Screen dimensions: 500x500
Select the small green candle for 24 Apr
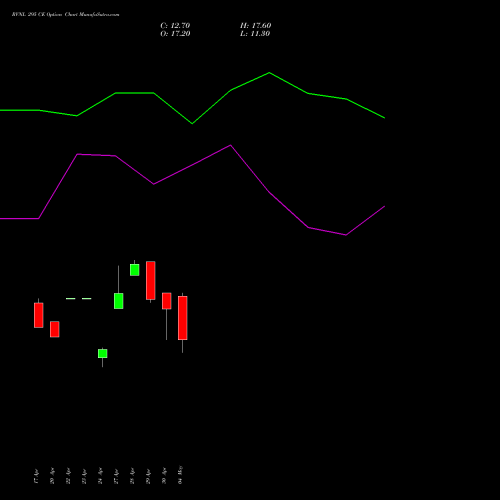point(103,353)
